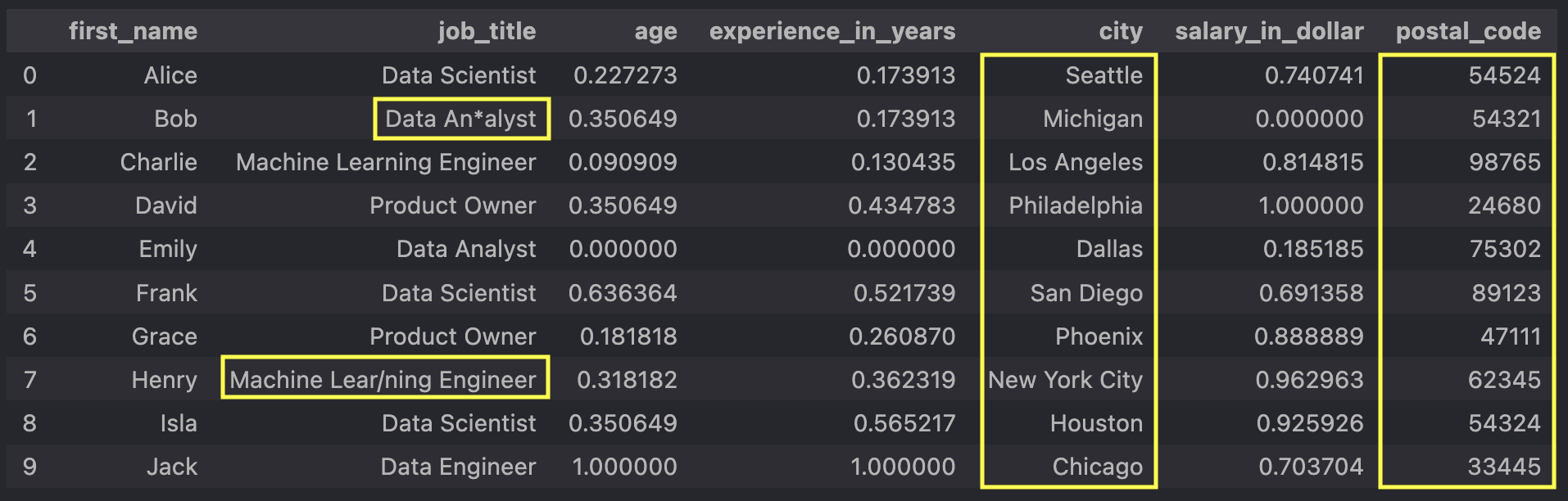Click the postal_code column header
This screenshot has width=1568, height=501.
(x=1468, y=31)
